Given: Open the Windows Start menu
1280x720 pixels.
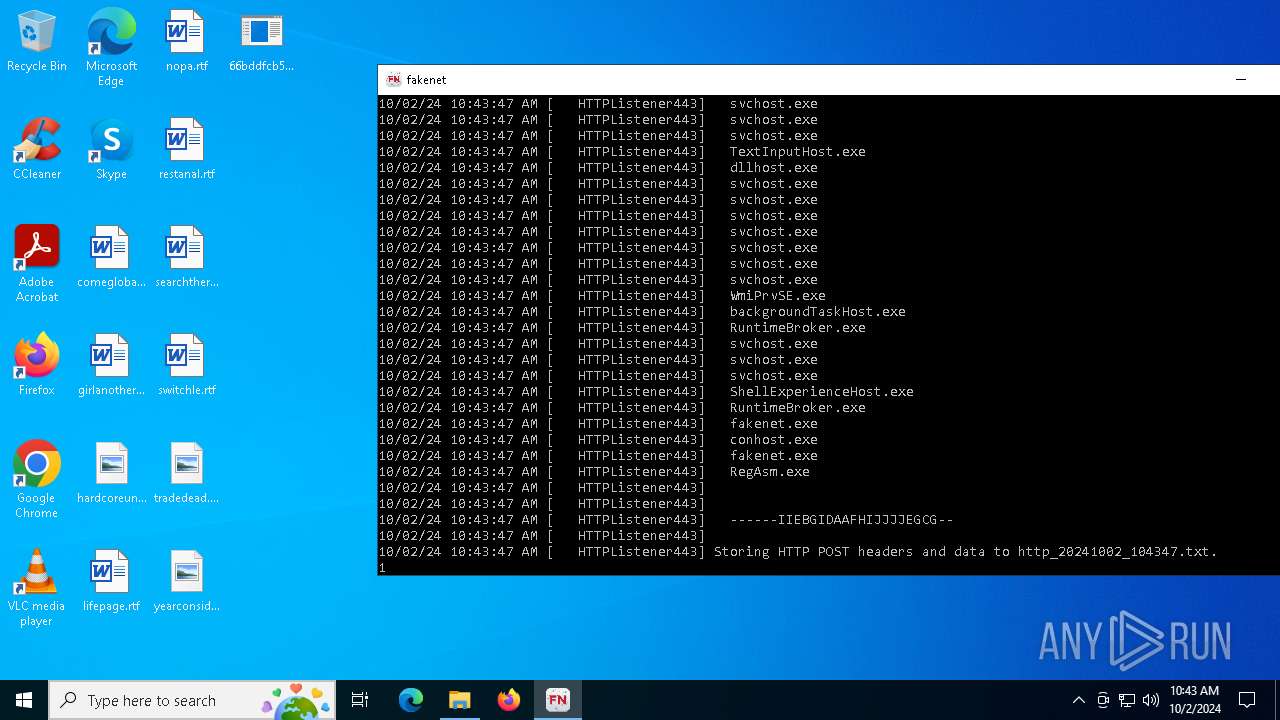Looking at the screenshot, I should pos(24,700).
